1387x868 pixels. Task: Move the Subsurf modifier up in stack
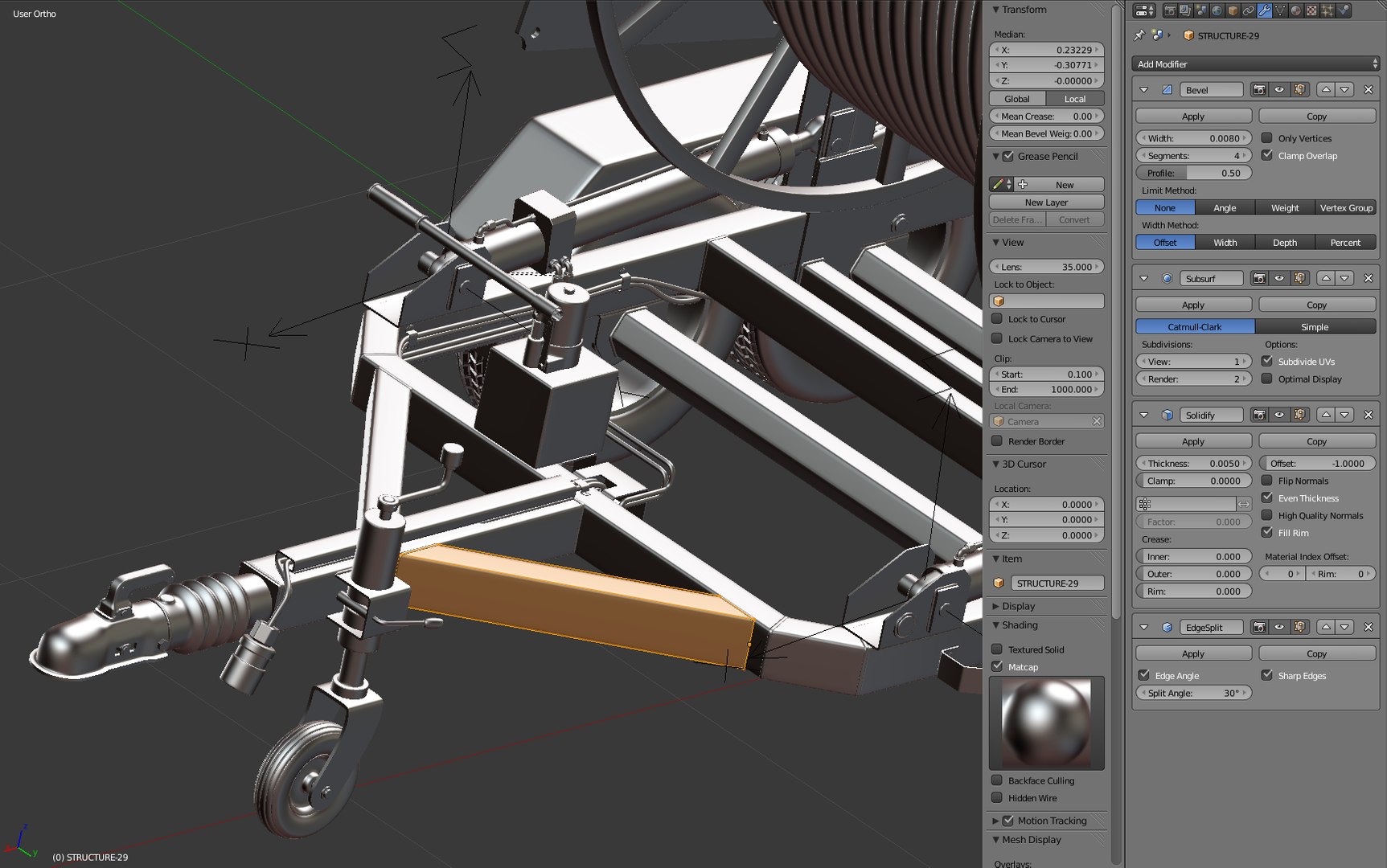[x=1326, y=278]
